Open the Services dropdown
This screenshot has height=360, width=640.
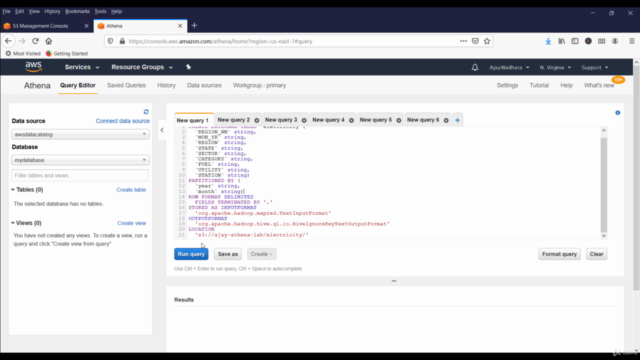[82, 67]
